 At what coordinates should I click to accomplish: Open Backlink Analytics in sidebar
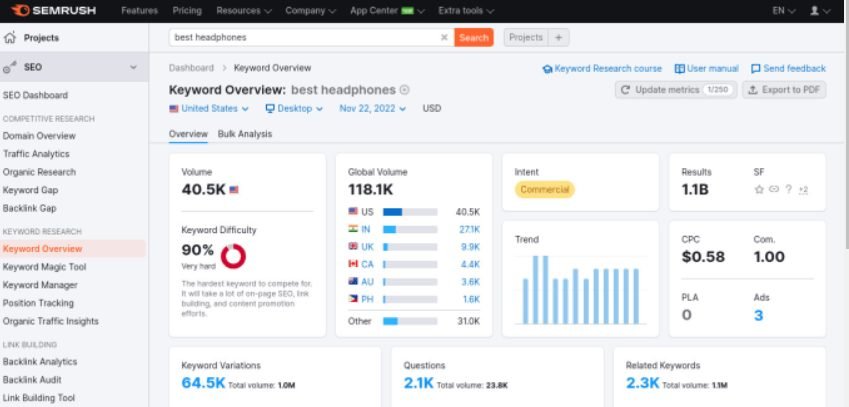pyautogui.click(x=40, y=362)
